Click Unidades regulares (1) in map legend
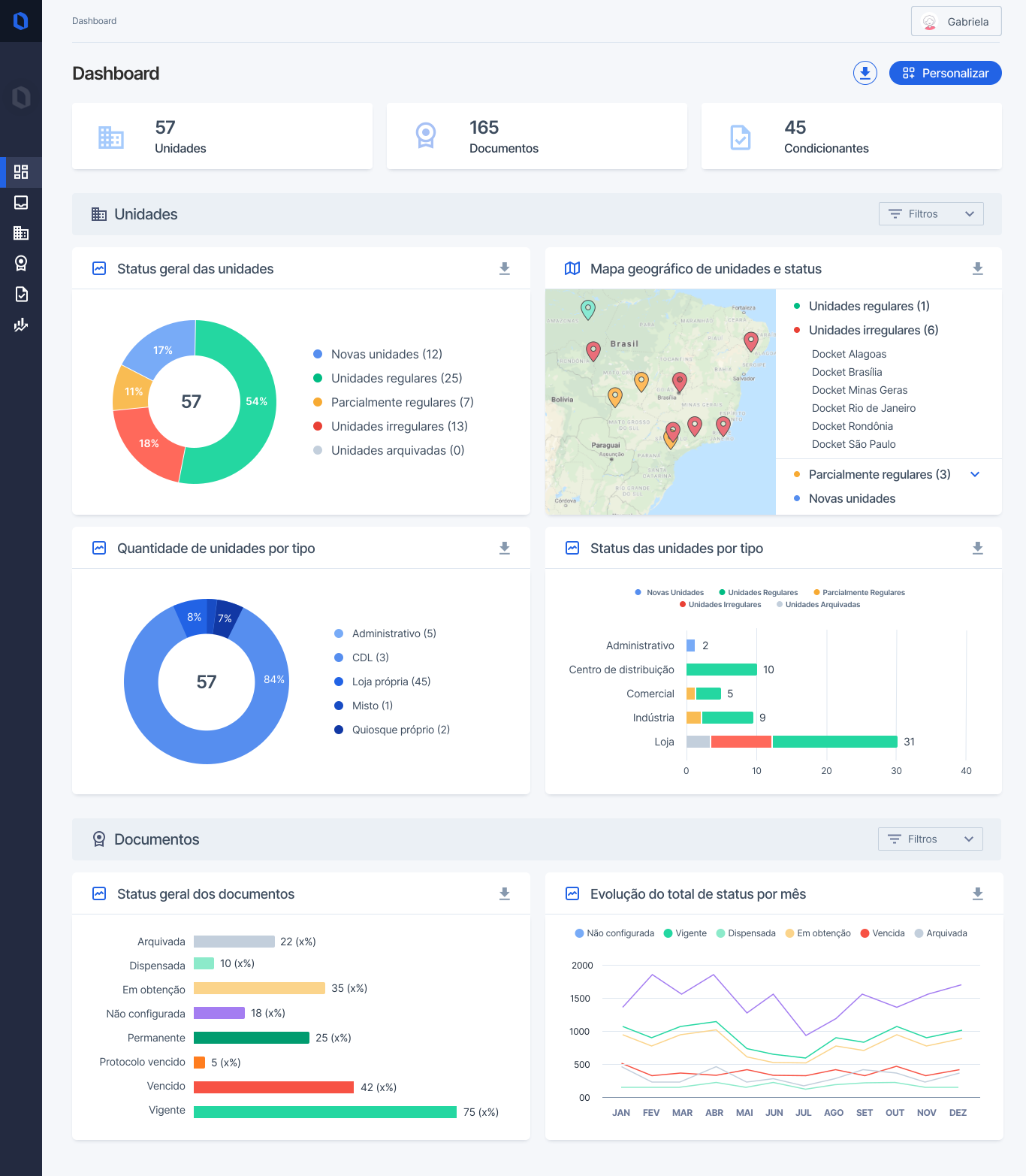Image resolution: width=1026 pixels, height=1176 pixels. (862, 306)
